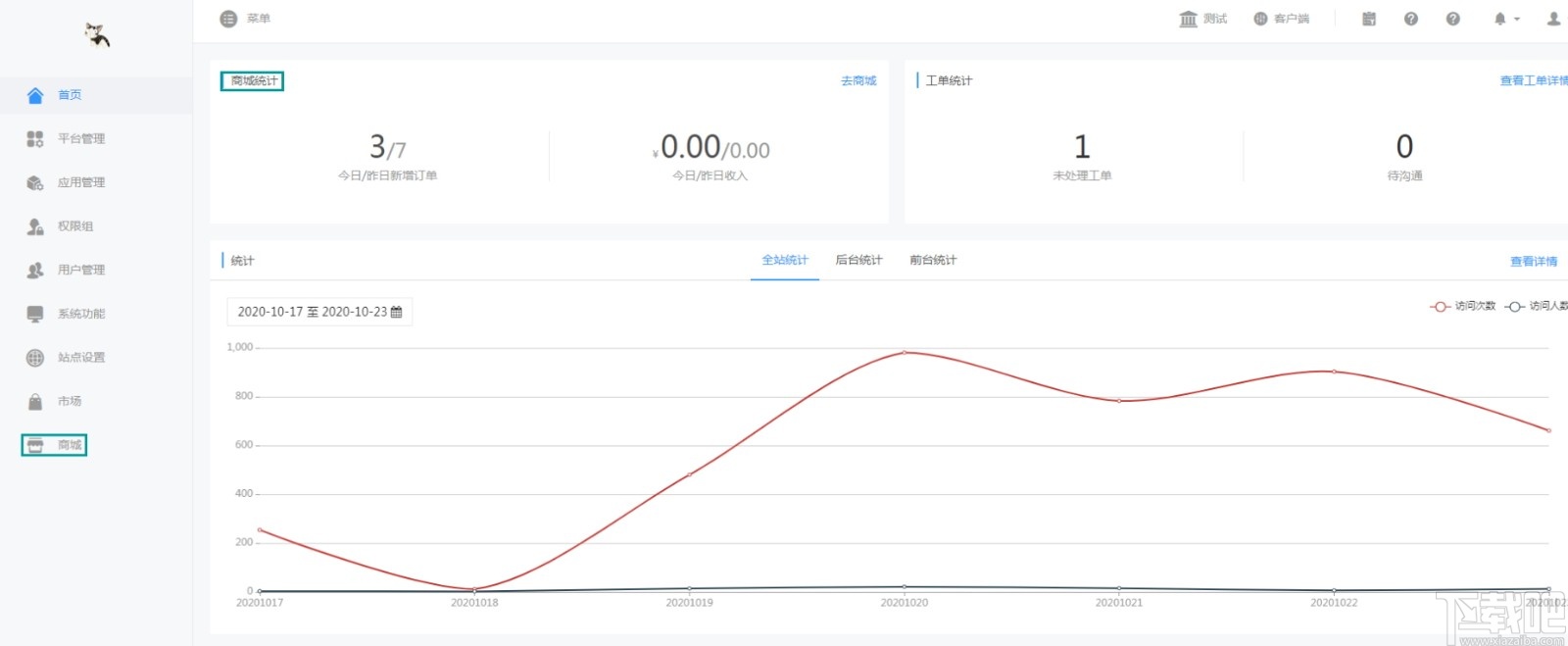Open 商城 in the sidebar
This screenshot has width=1568, height=646.
[55, 445]
